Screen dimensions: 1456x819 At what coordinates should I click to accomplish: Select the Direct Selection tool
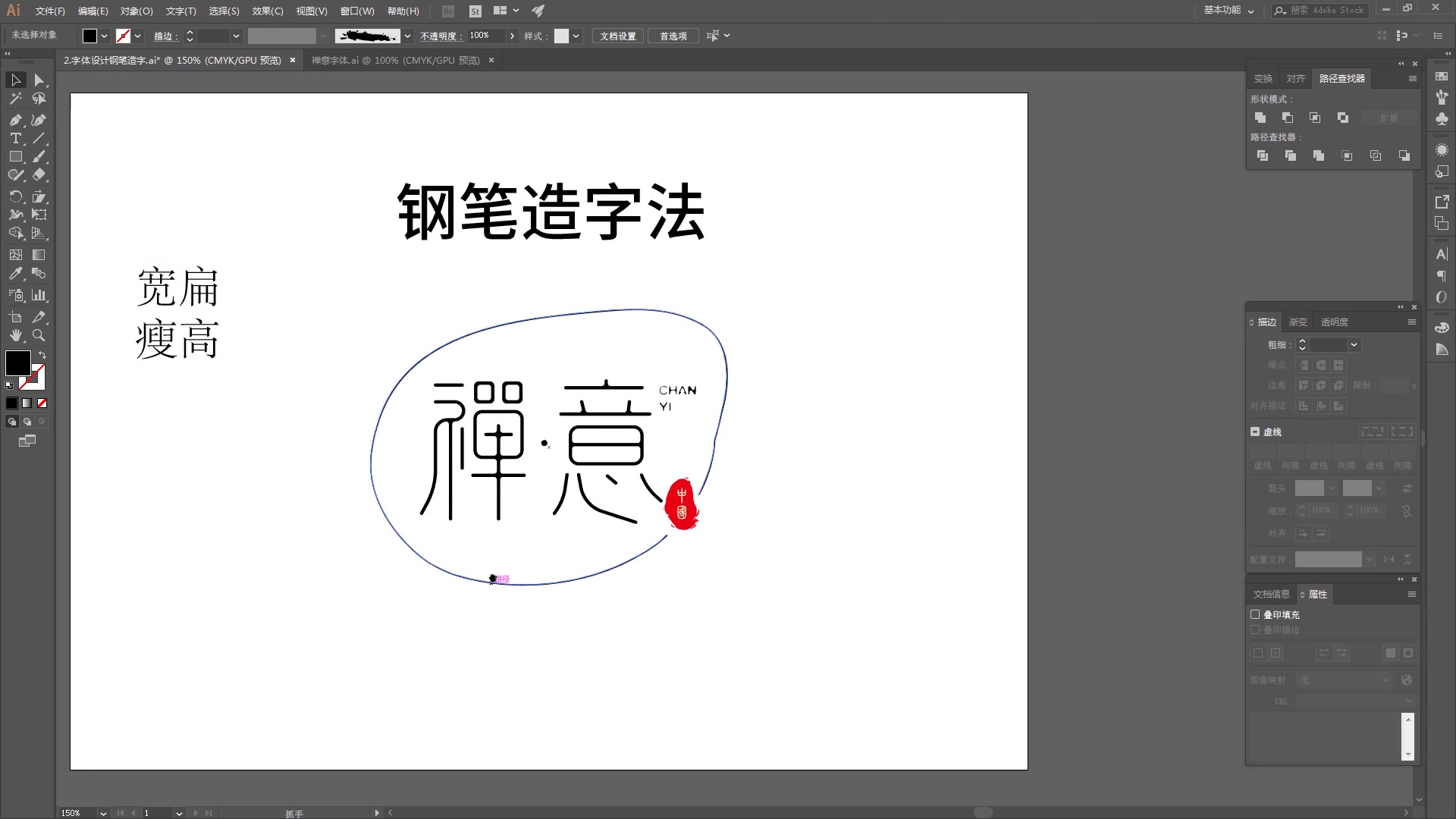pos(39,79)
